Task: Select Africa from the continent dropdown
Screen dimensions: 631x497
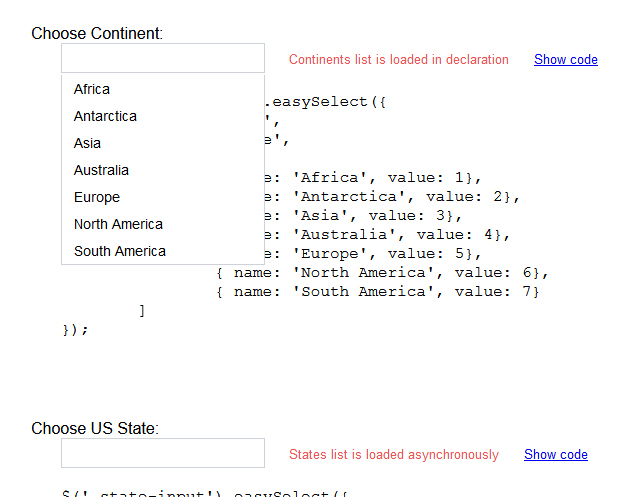Action: point(92,89)
